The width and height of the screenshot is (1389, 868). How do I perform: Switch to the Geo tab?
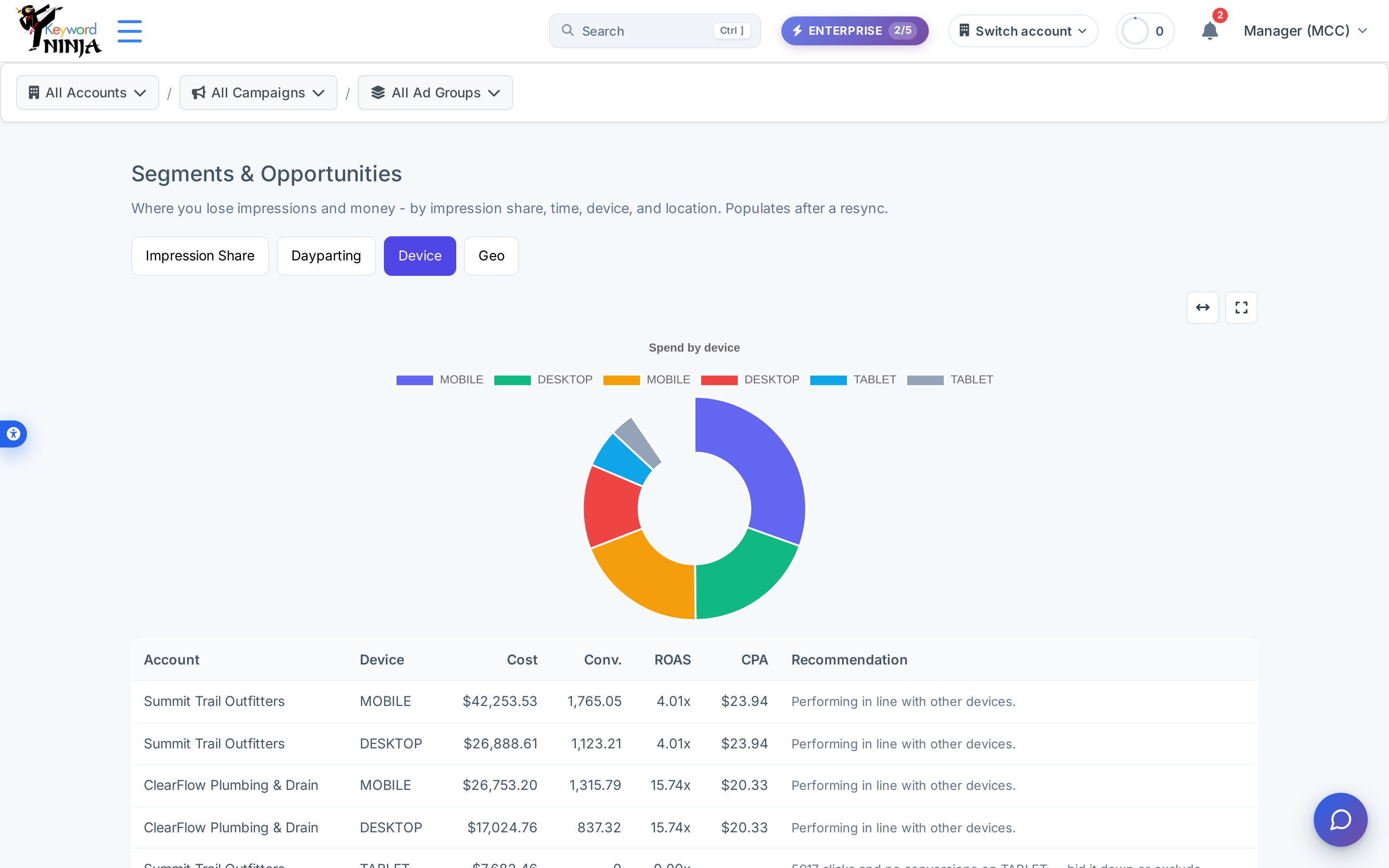tap(491, 256)
